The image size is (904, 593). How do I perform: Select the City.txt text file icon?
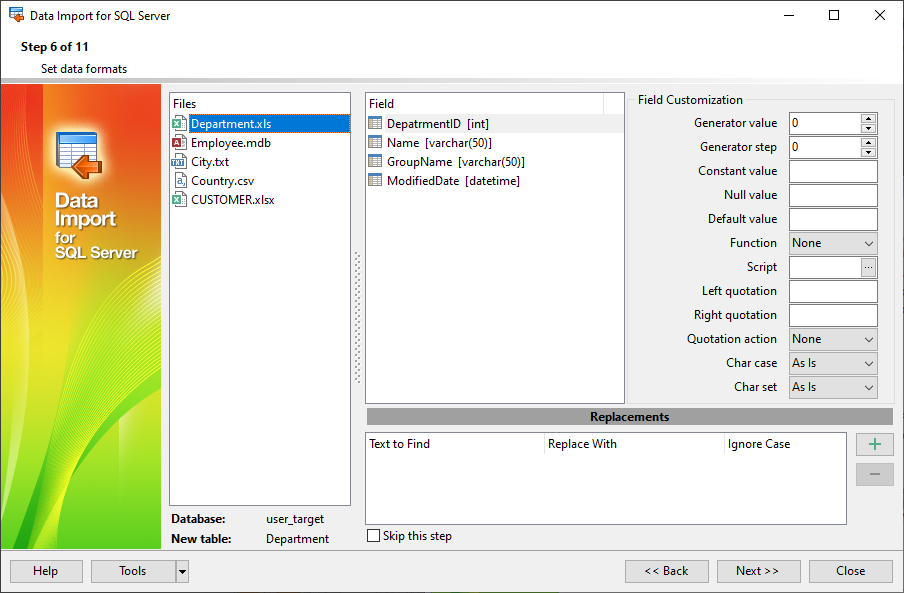pyautogui.click(x=182, y=161)
